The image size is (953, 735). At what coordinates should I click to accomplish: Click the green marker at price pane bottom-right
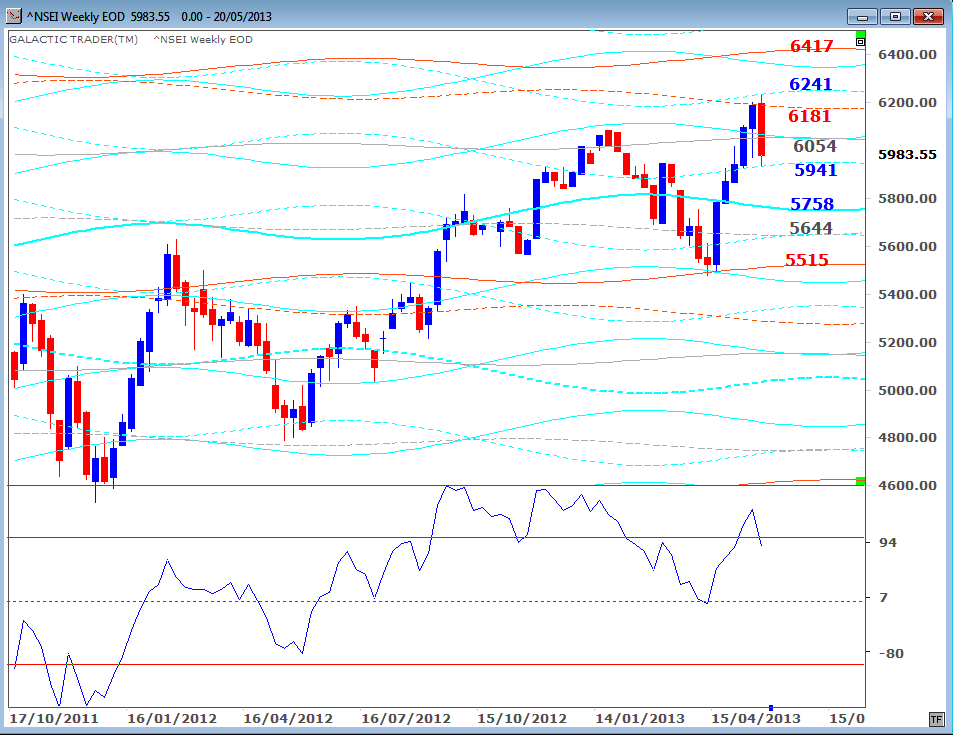(x=860, y=481)
